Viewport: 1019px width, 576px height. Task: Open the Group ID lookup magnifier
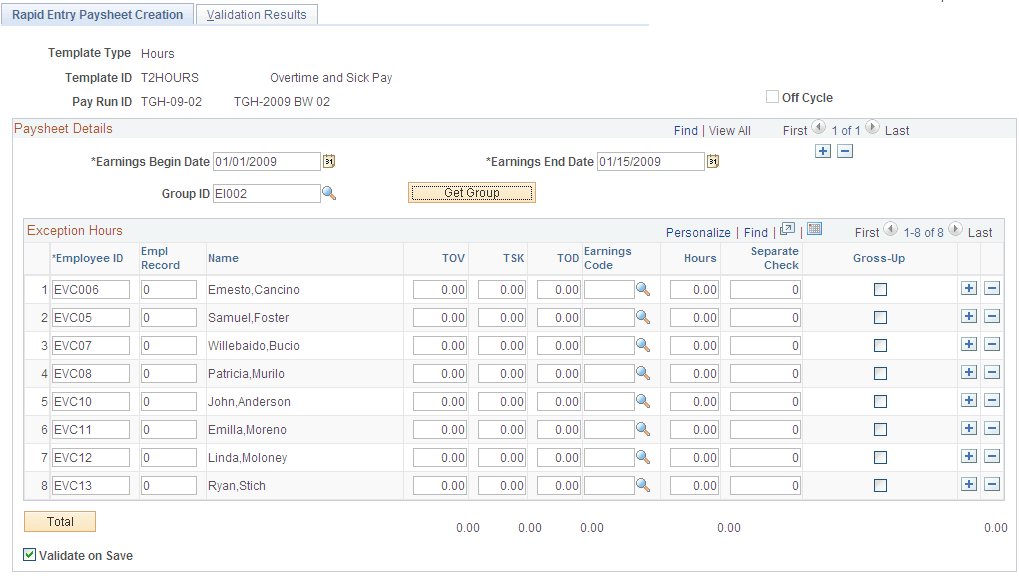pos(329,194)
